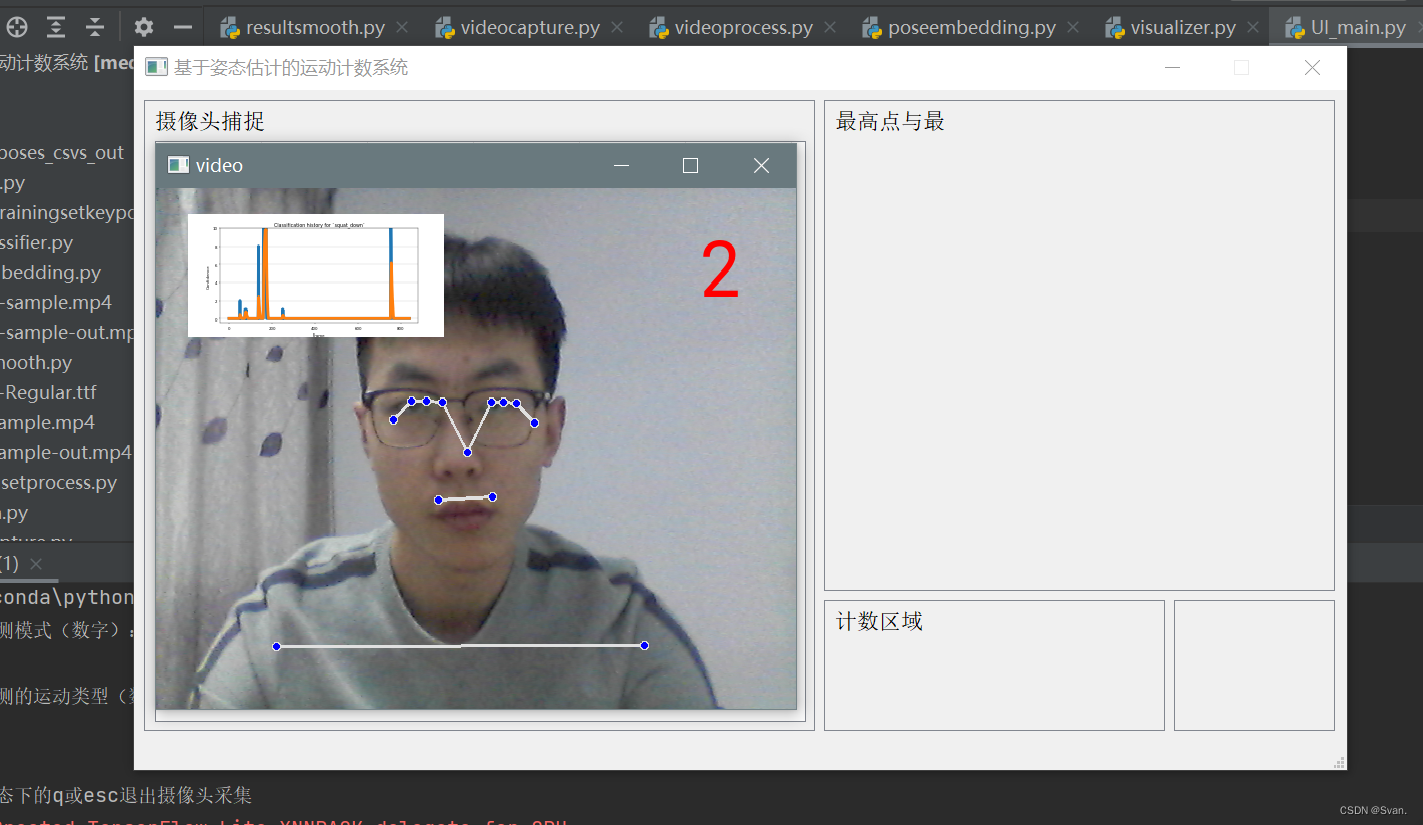1423x825 pixels.
Task: Select the file ending in setprocess.py
Action: (59, 483)
